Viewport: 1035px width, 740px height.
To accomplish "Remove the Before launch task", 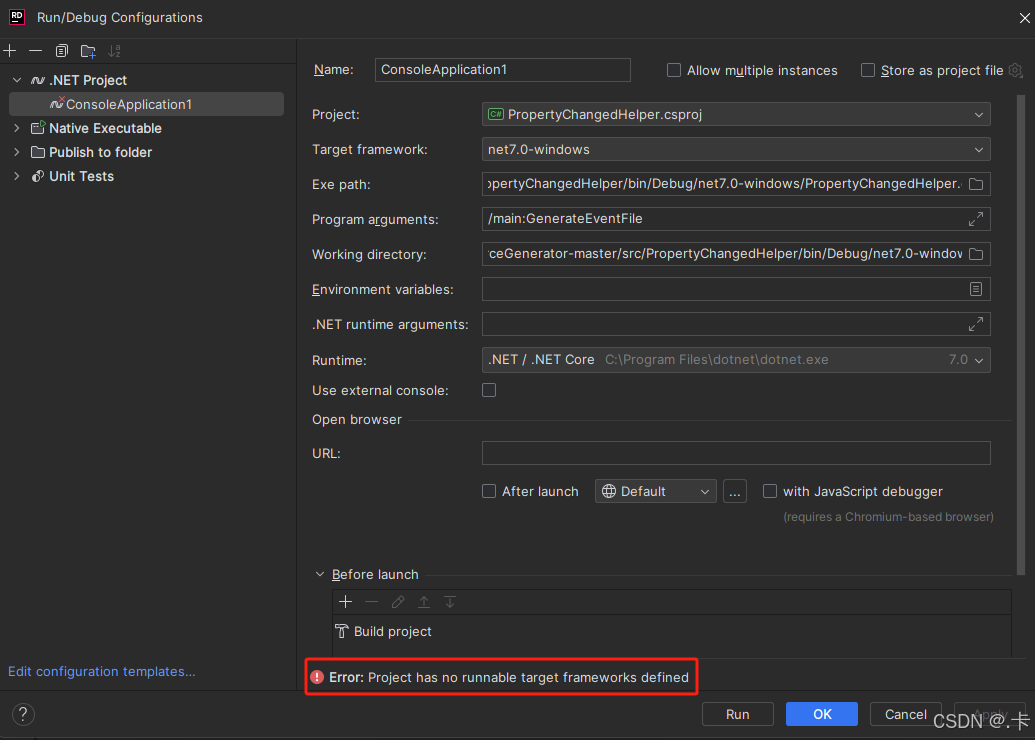I will coord(372,601).
